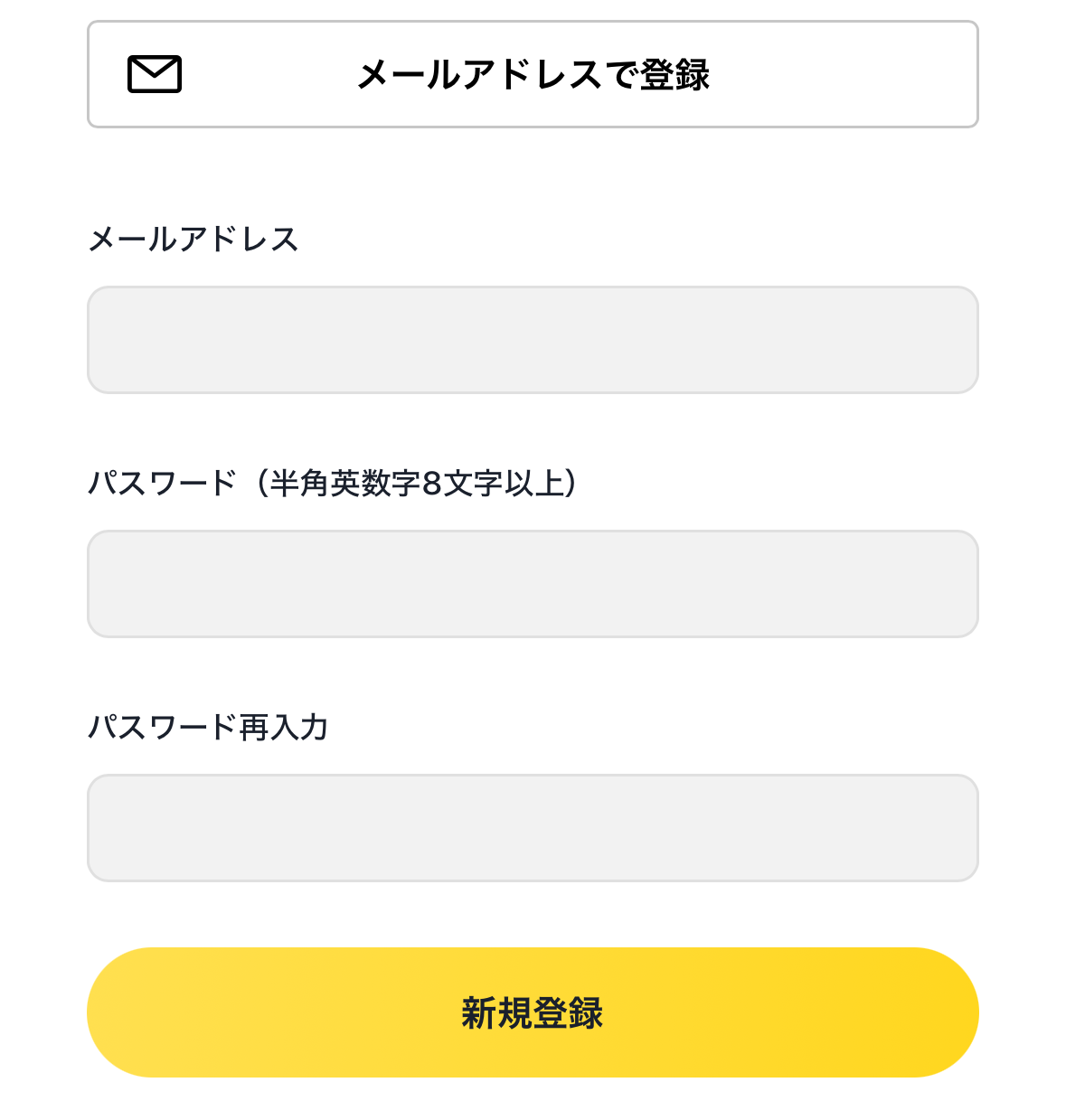Click the gray field below メールアドレス
This screenshot has height=1120, width=1066.
[x=533, y=340]
